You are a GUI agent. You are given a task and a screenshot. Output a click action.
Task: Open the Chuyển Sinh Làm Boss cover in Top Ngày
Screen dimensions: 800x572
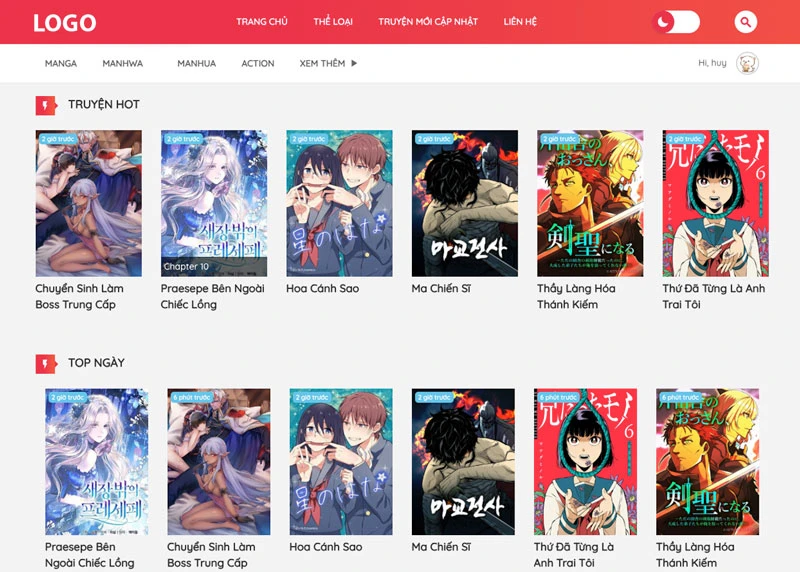point(218,461)
